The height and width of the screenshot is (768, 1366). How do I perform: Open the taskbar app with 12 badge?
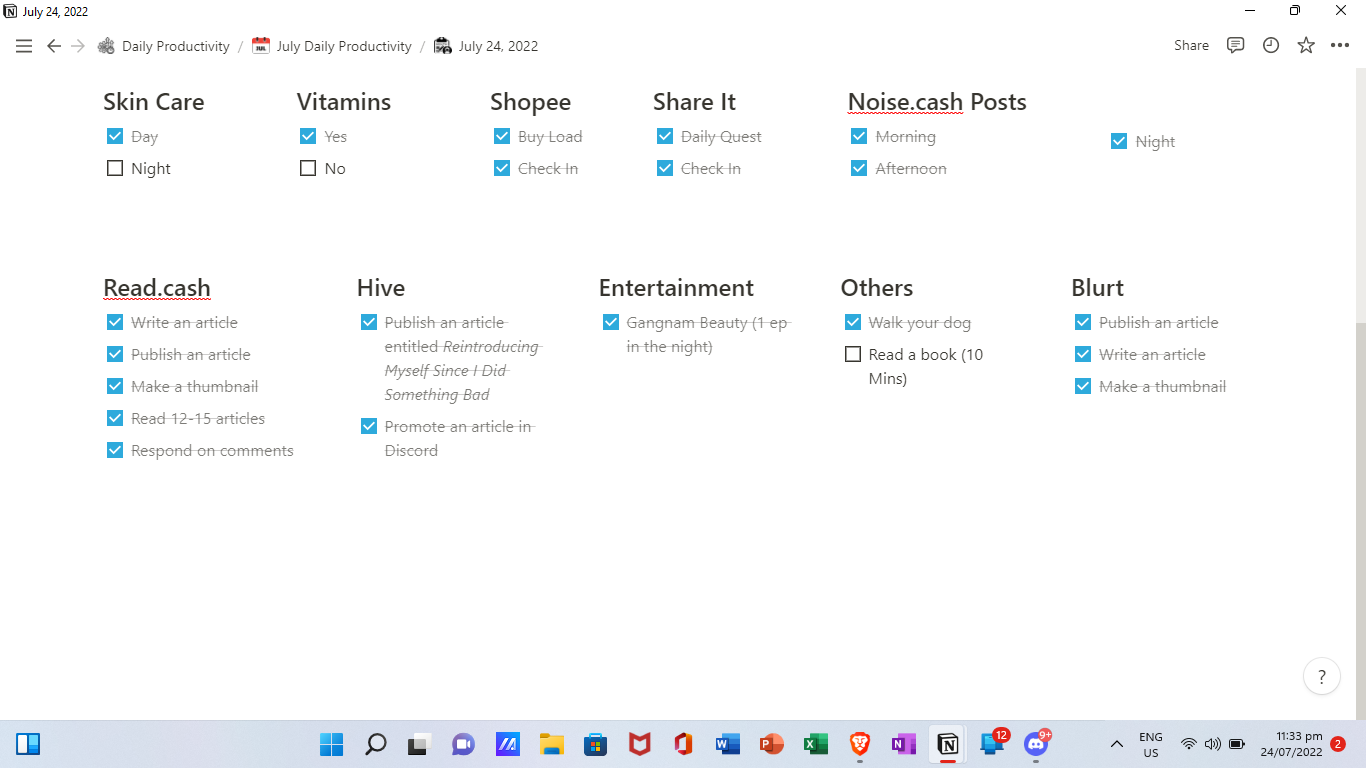click(x=992, y=744)
